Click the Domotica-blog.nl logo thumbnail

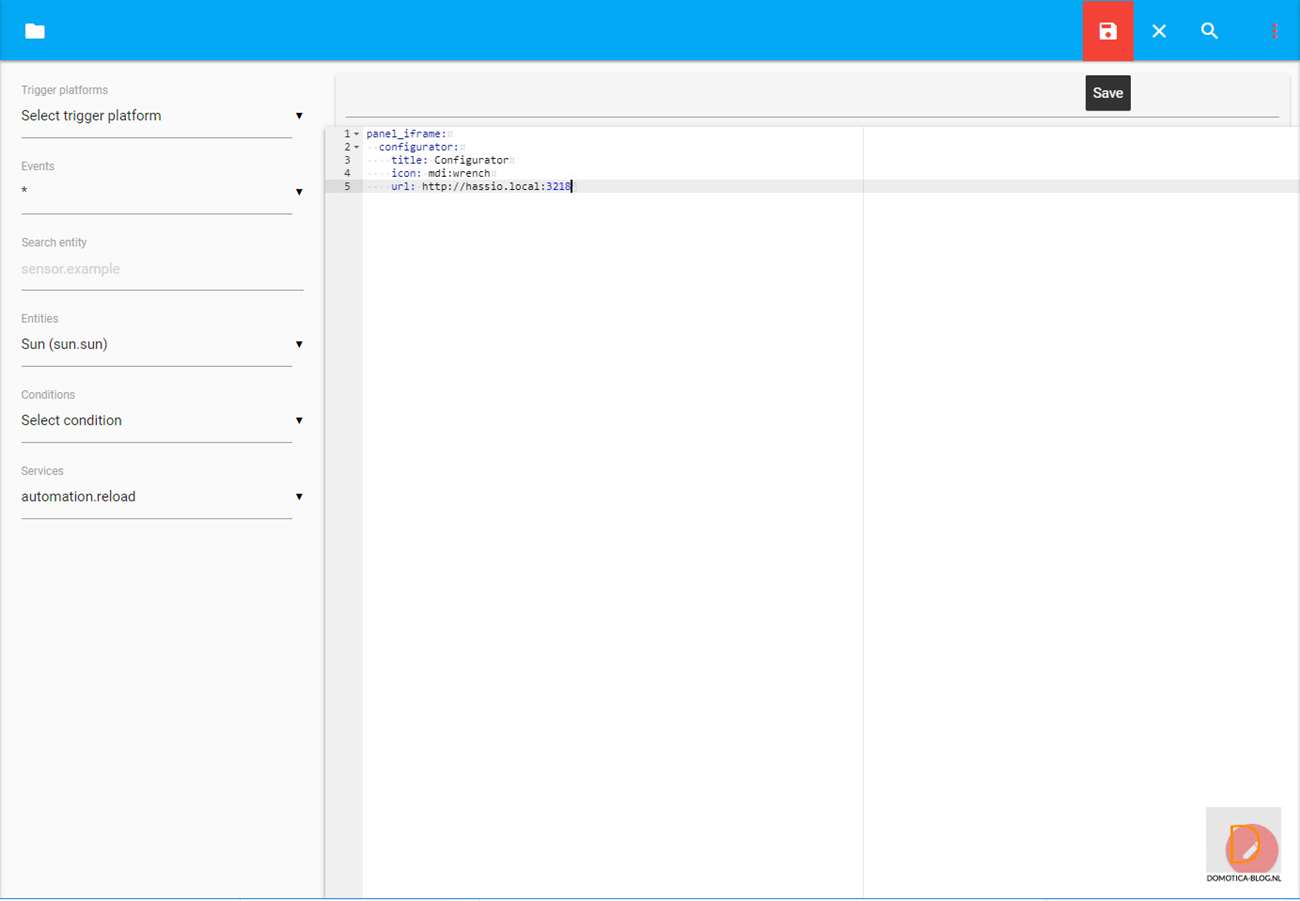[x=1243, y=846]
